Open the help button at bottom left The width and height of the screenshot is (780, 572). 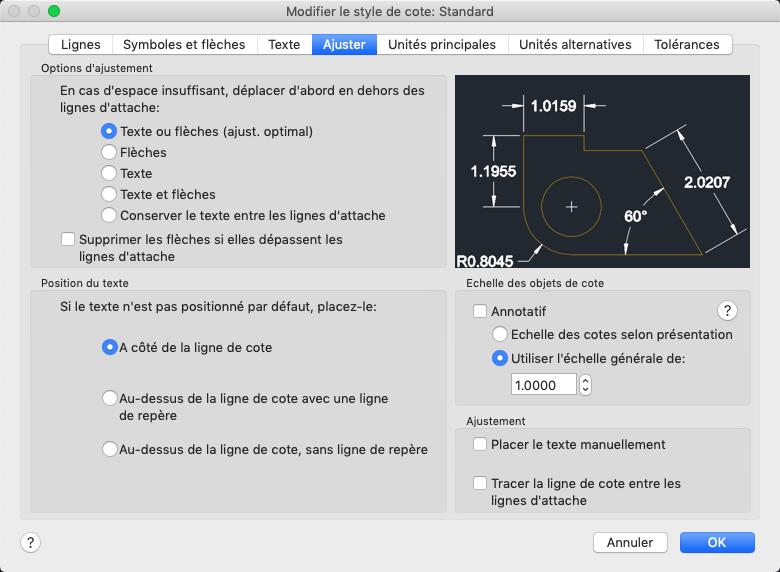[30, 542]
